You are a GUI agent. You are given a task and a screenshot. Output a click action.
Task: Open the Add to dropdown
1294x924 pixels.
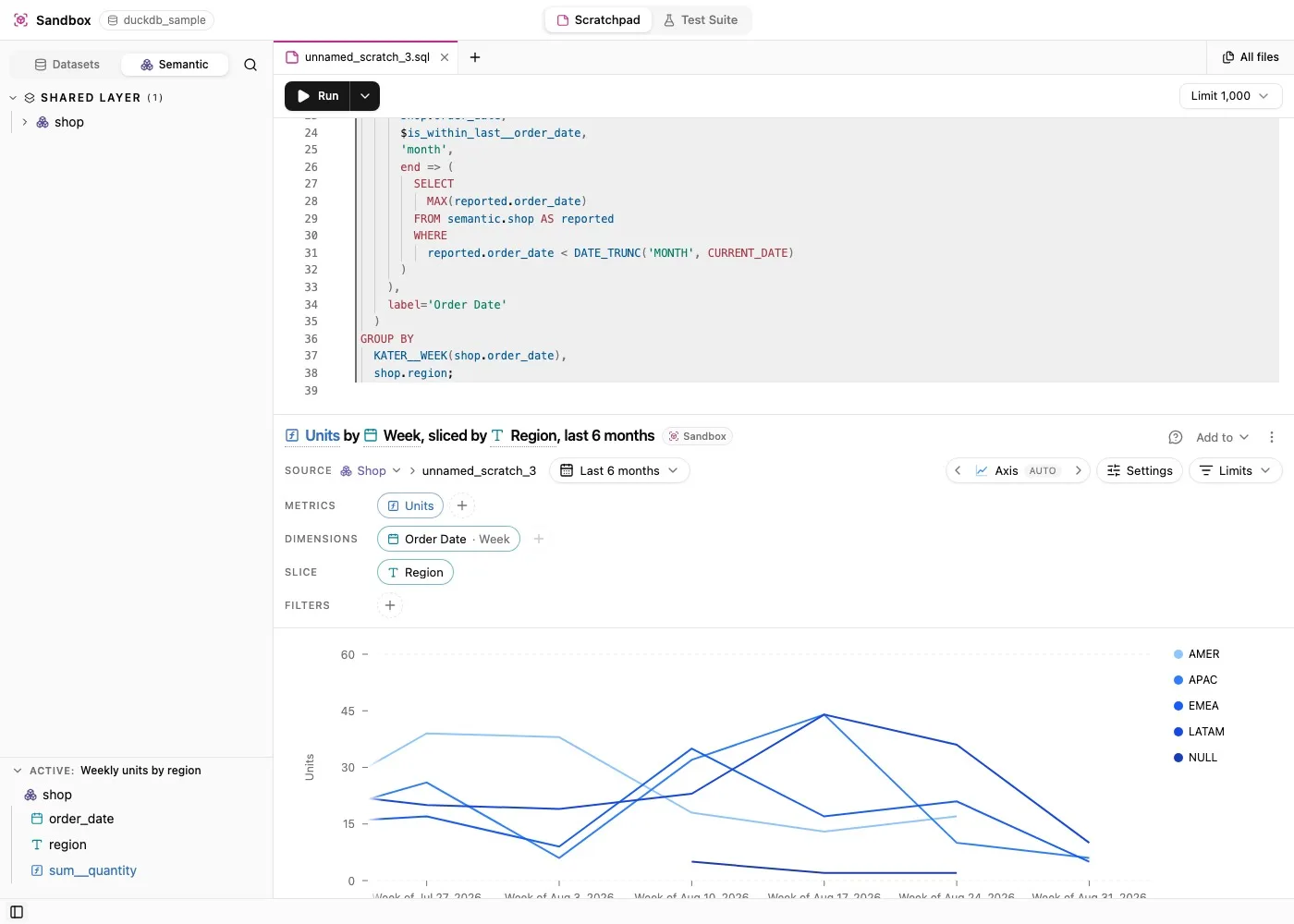[x=1222, y=437]
